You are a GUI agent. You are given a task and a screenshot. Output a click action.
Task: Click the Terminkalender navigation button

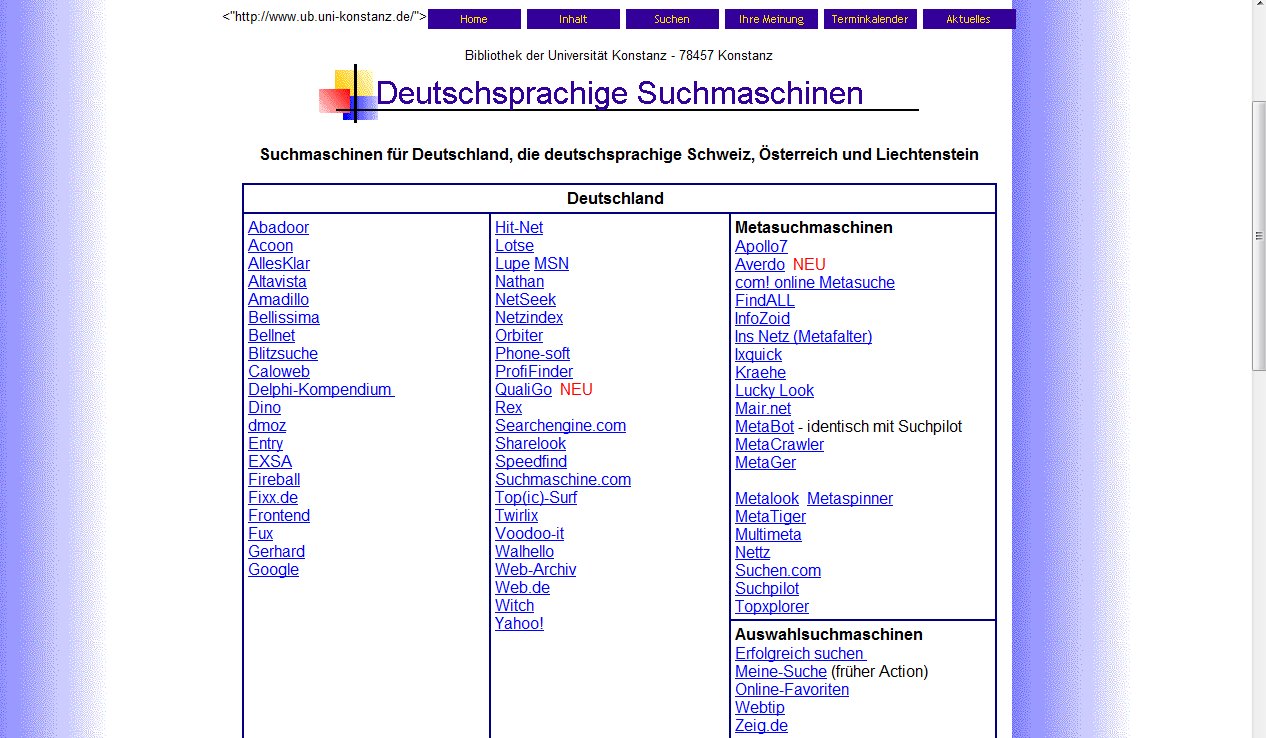(870, 19)
